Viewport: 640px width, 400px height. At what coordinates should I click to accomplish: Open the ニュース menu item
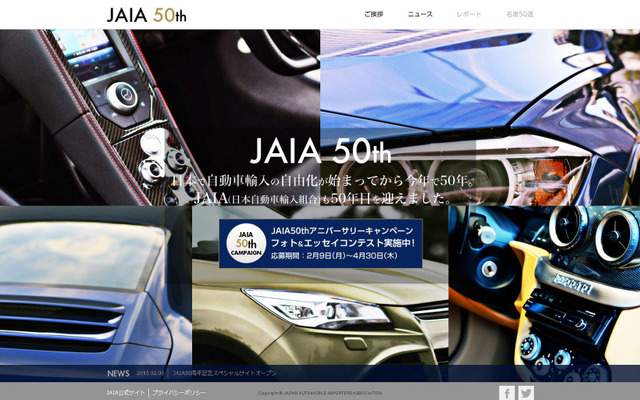coord(420,14)
